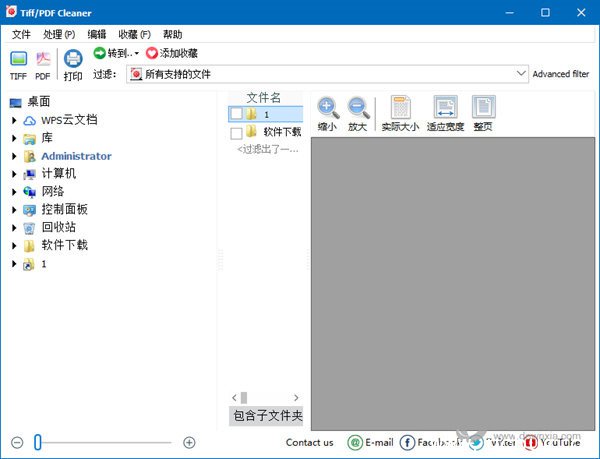Screen dimensions: 600x459
Task: Expand the WPS云文档 tree node
Action: tap(14, 120)
